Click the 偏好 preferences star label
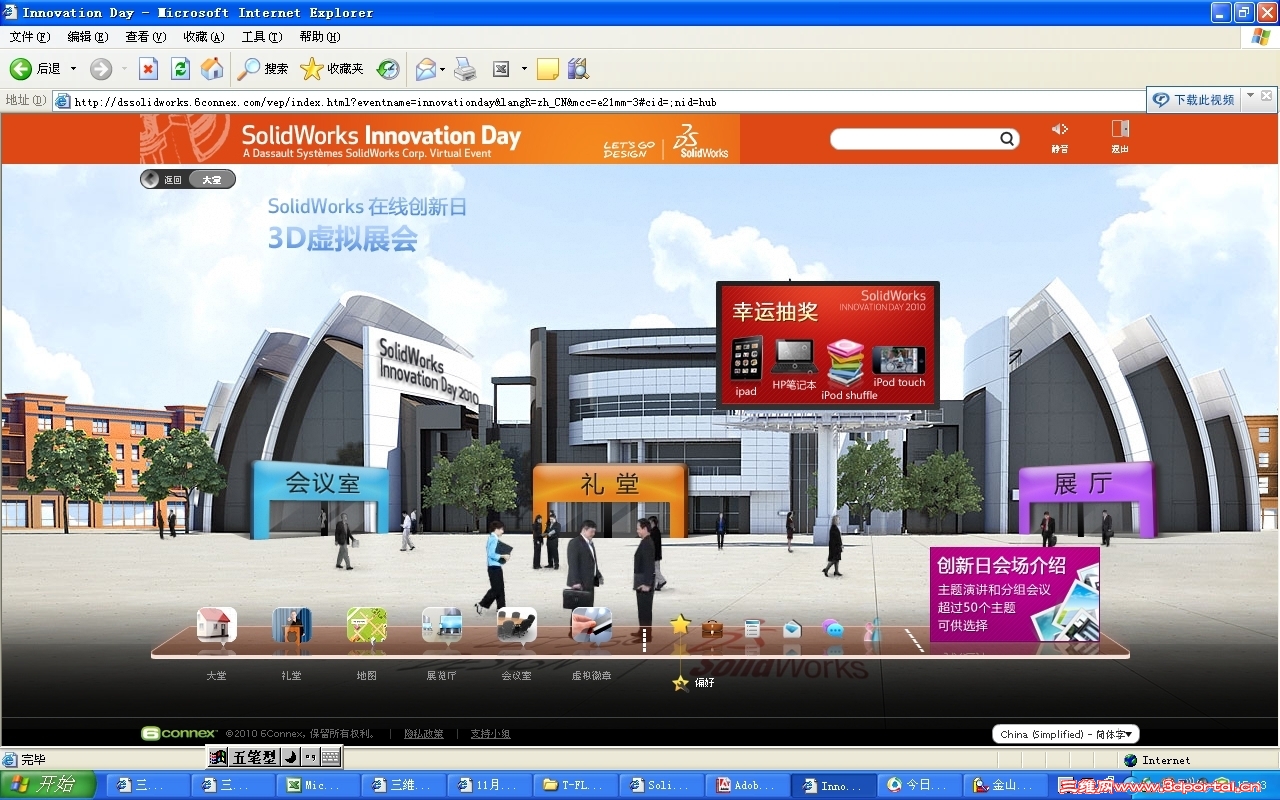 coord(694,683)
